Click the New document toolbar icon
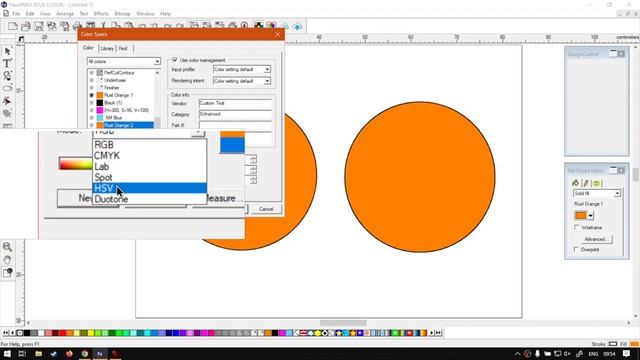 tap(13, 27)
